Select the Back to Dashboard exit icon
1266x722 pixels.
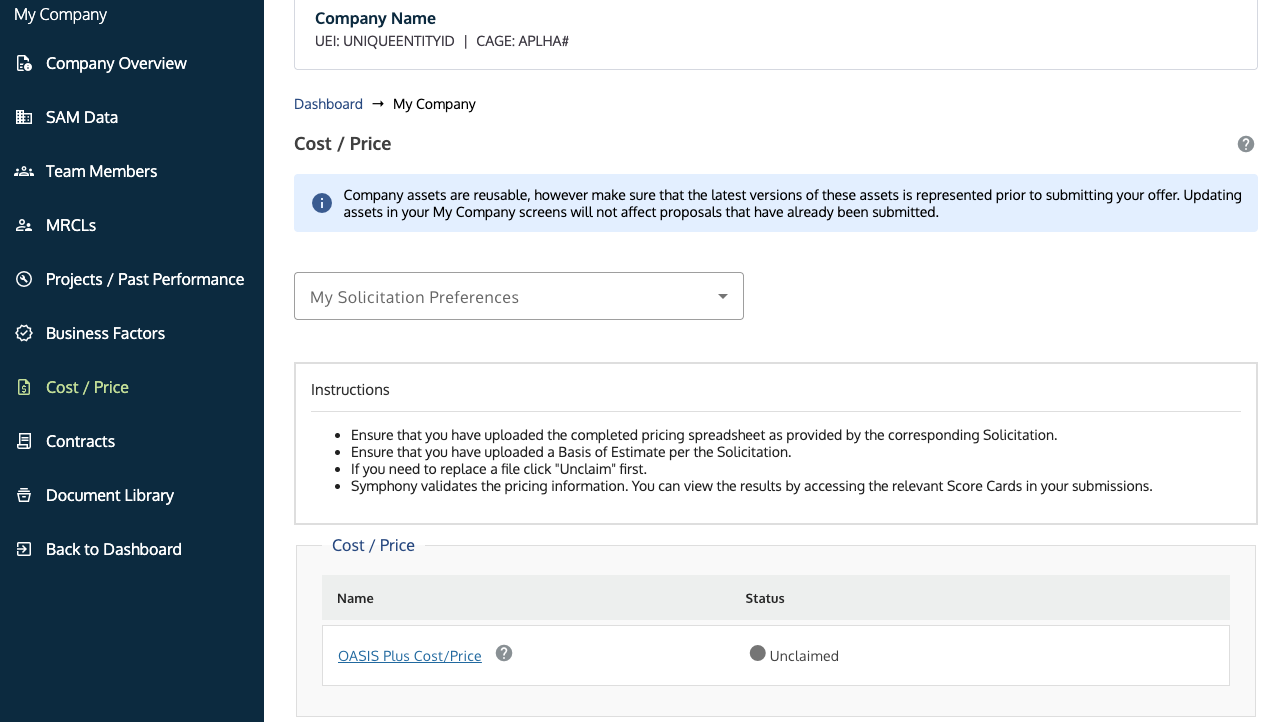23,549
